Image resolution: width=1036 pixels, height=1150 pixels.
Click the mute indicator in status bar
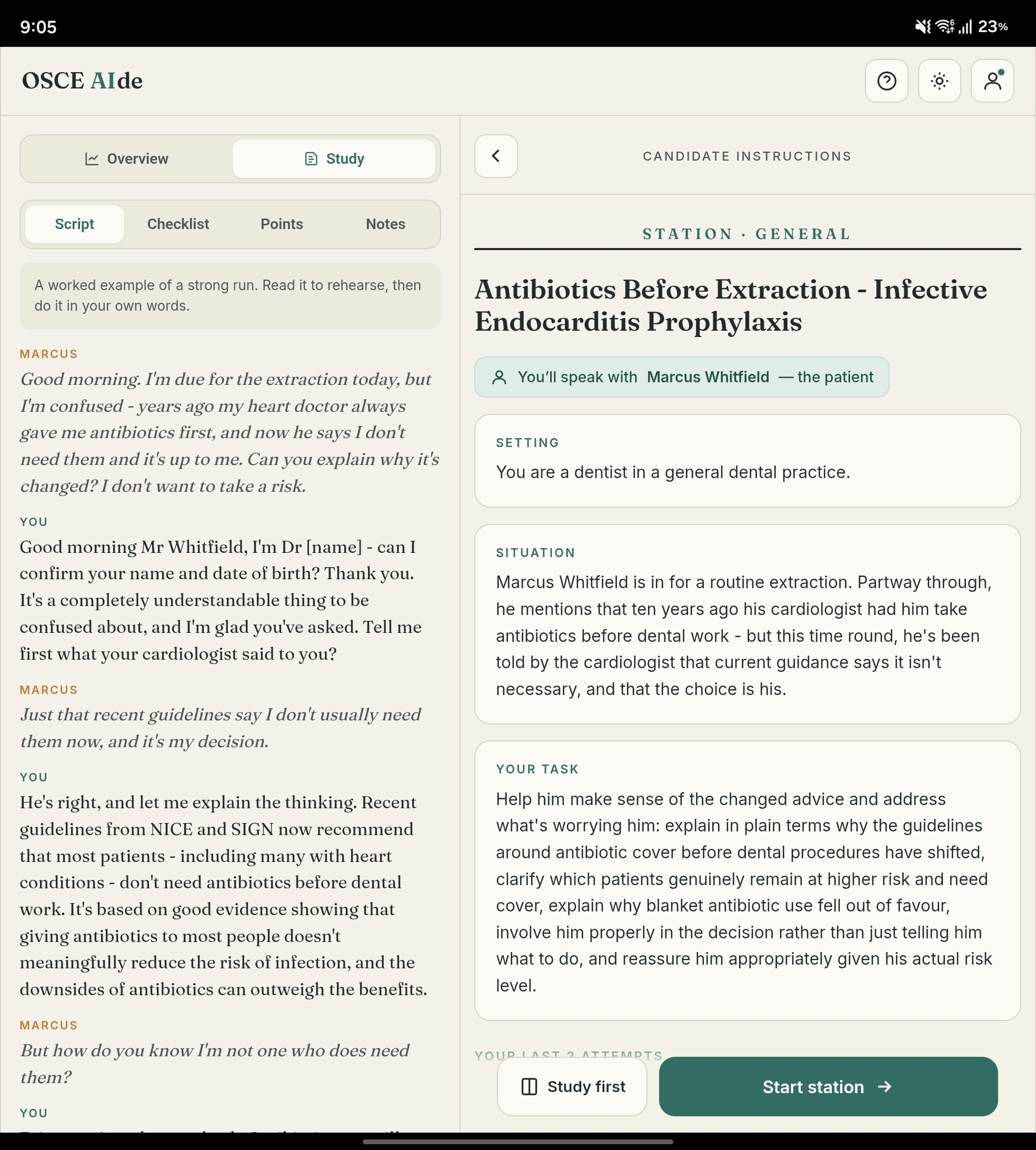point(923,27)
